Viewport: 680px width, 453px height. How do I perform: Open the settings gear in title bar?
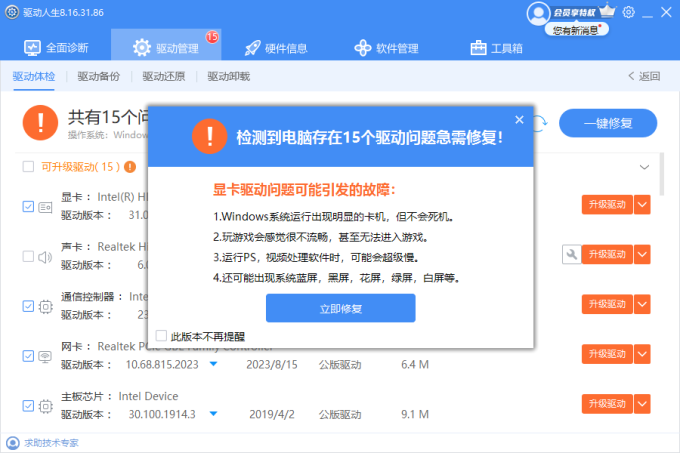tap(628, 12)
